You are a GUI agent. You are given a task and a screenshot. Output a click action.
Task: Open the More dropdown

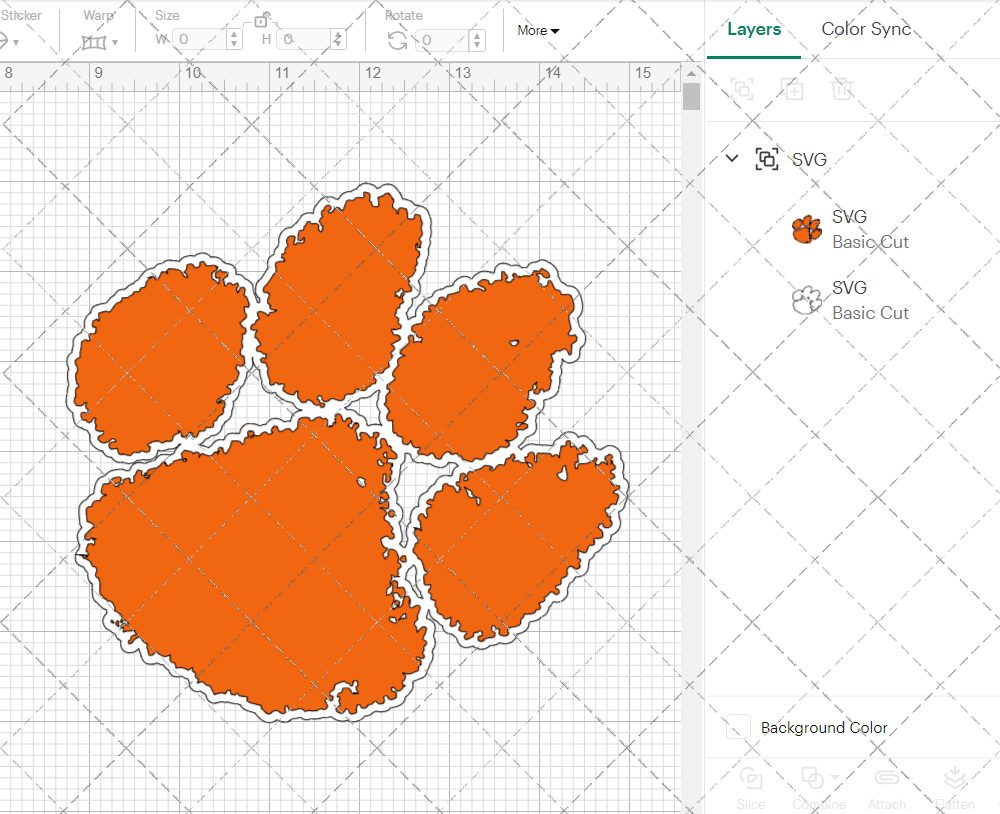(538, 31)
